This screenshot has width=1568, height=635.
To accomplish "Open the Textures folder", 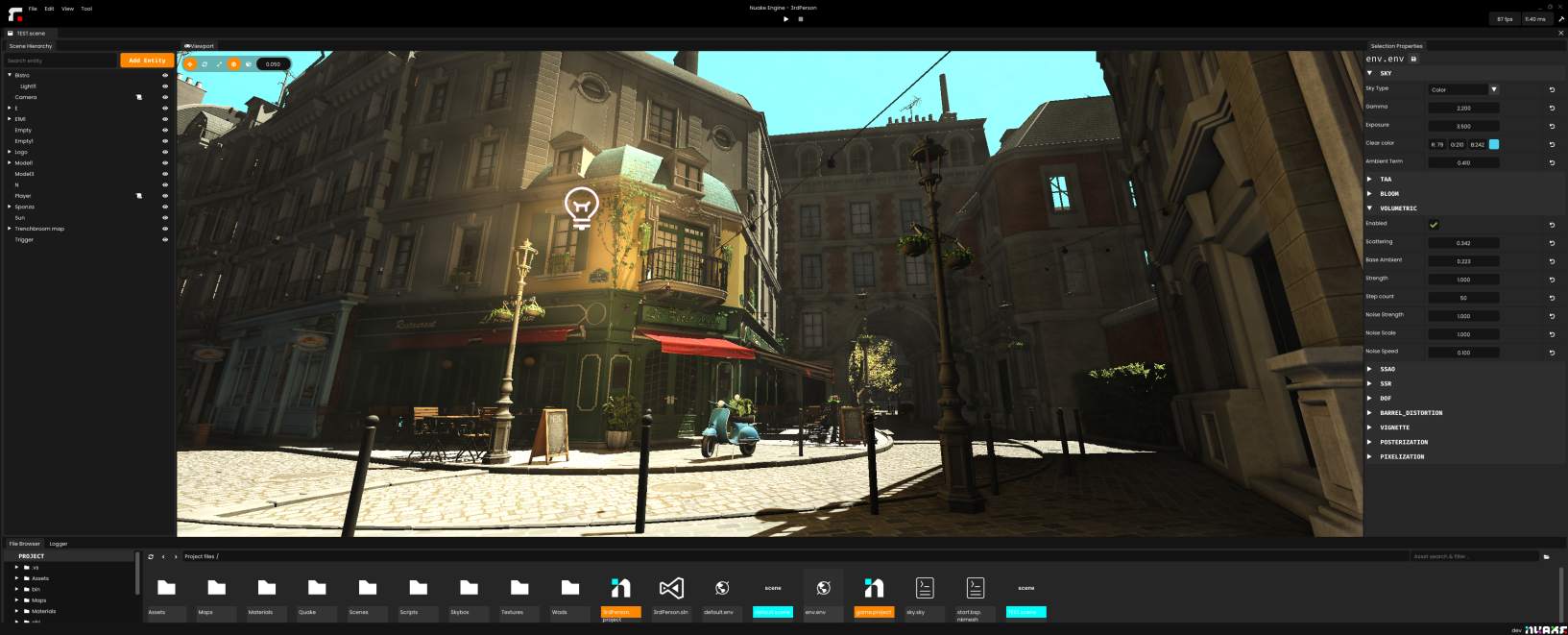I will point(519,588).
